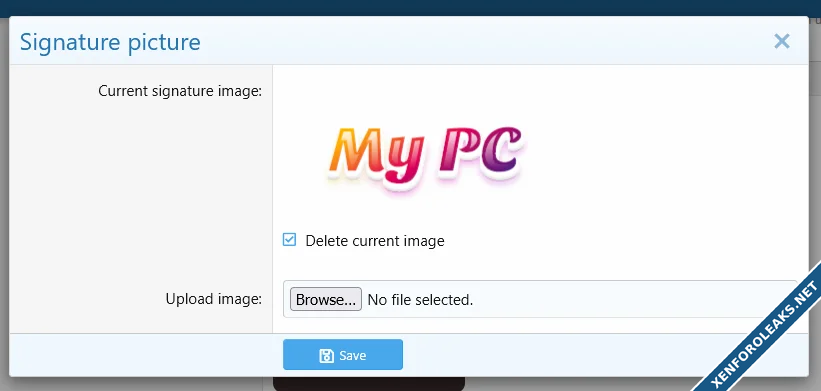The height and width of the screenshot is (391, 821).
Task: Save the signature picture settings
Action: tap(343, 355)
